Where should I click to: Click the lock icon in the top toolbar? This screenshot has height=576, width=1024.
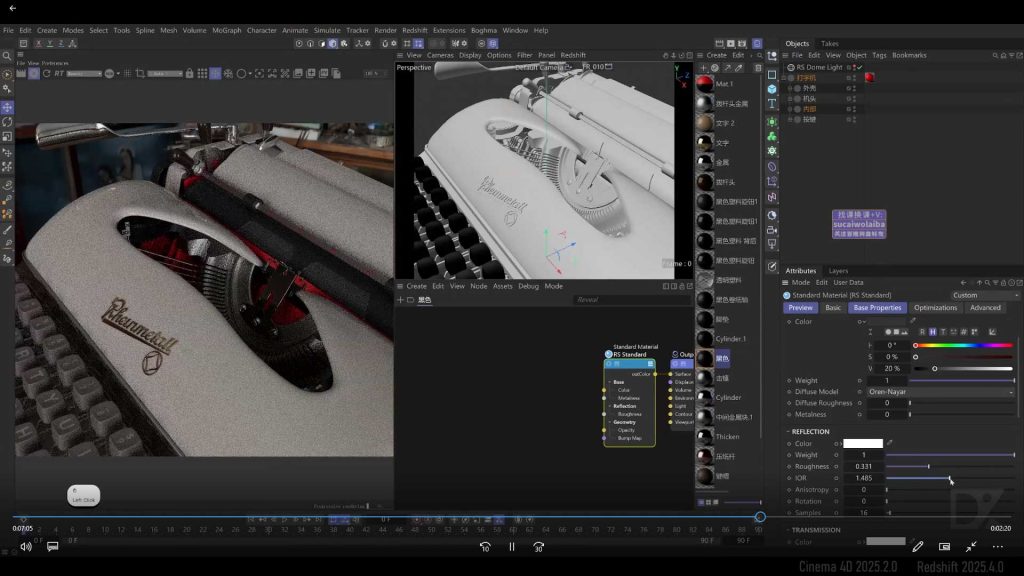[x=189, y=73]
